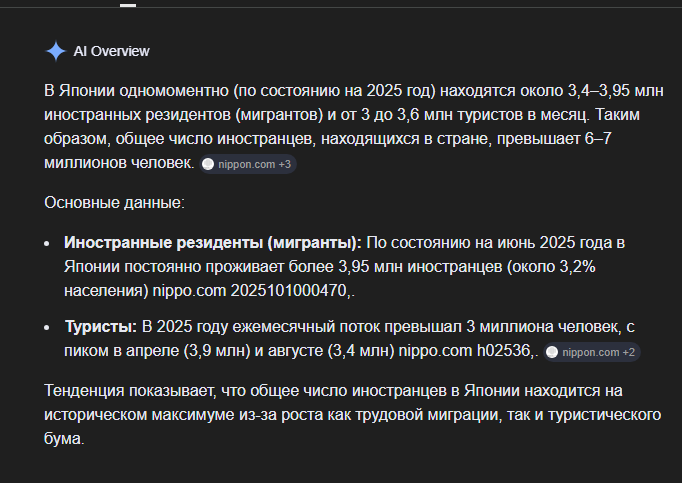Click the 'nippo.com h02536' reference text

[x=465, y=351]
